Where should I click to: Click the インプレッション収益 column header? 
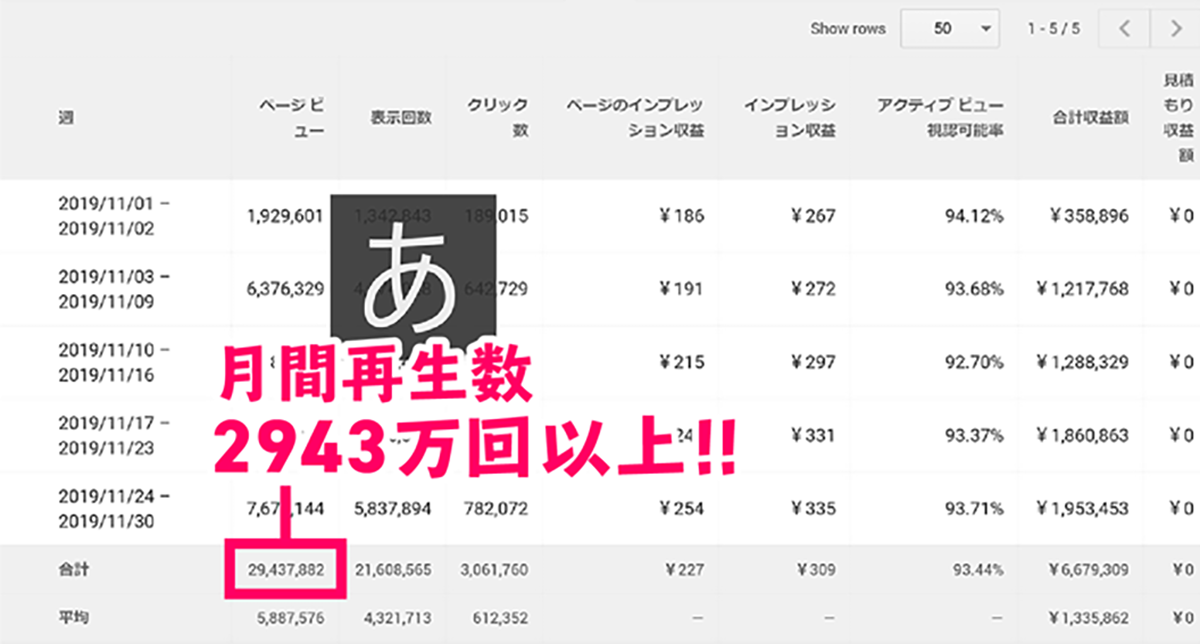click(x=790, y=118)
